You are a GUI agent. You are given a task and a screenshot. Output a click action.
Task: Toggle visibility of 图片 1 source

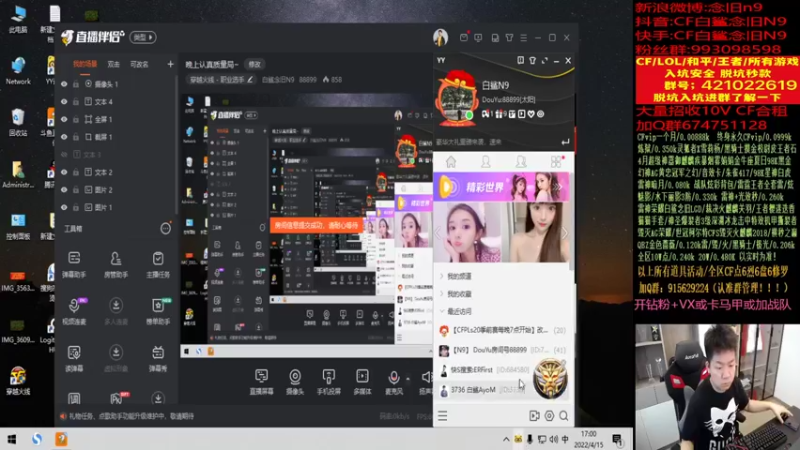(64, 208)
